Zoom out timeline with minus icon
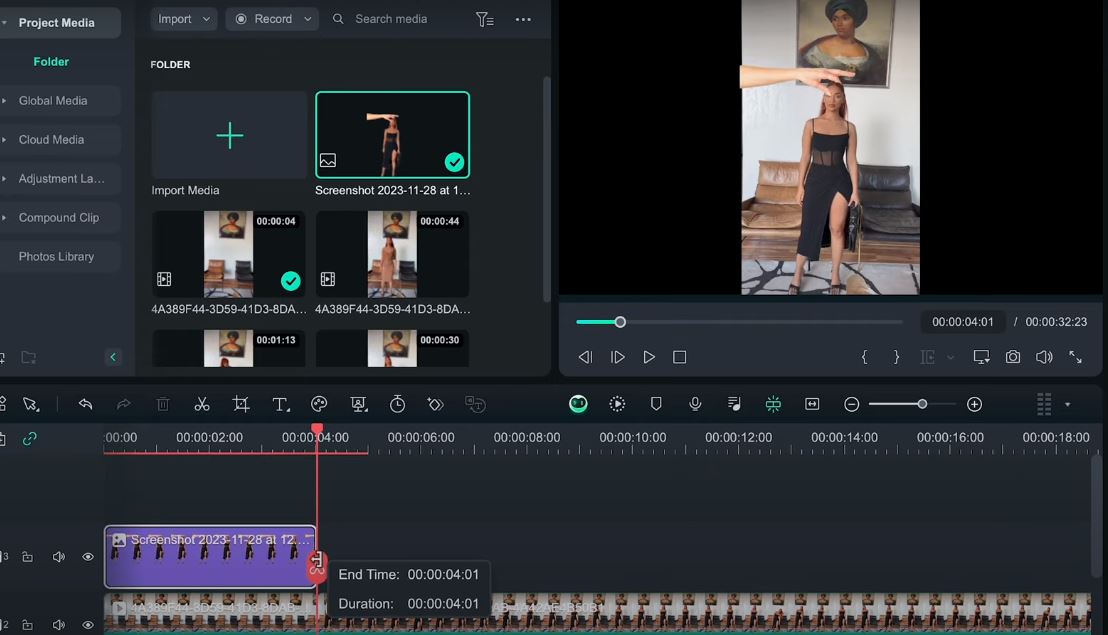The width and height of the screenshot is (1108, 635). 851,404
